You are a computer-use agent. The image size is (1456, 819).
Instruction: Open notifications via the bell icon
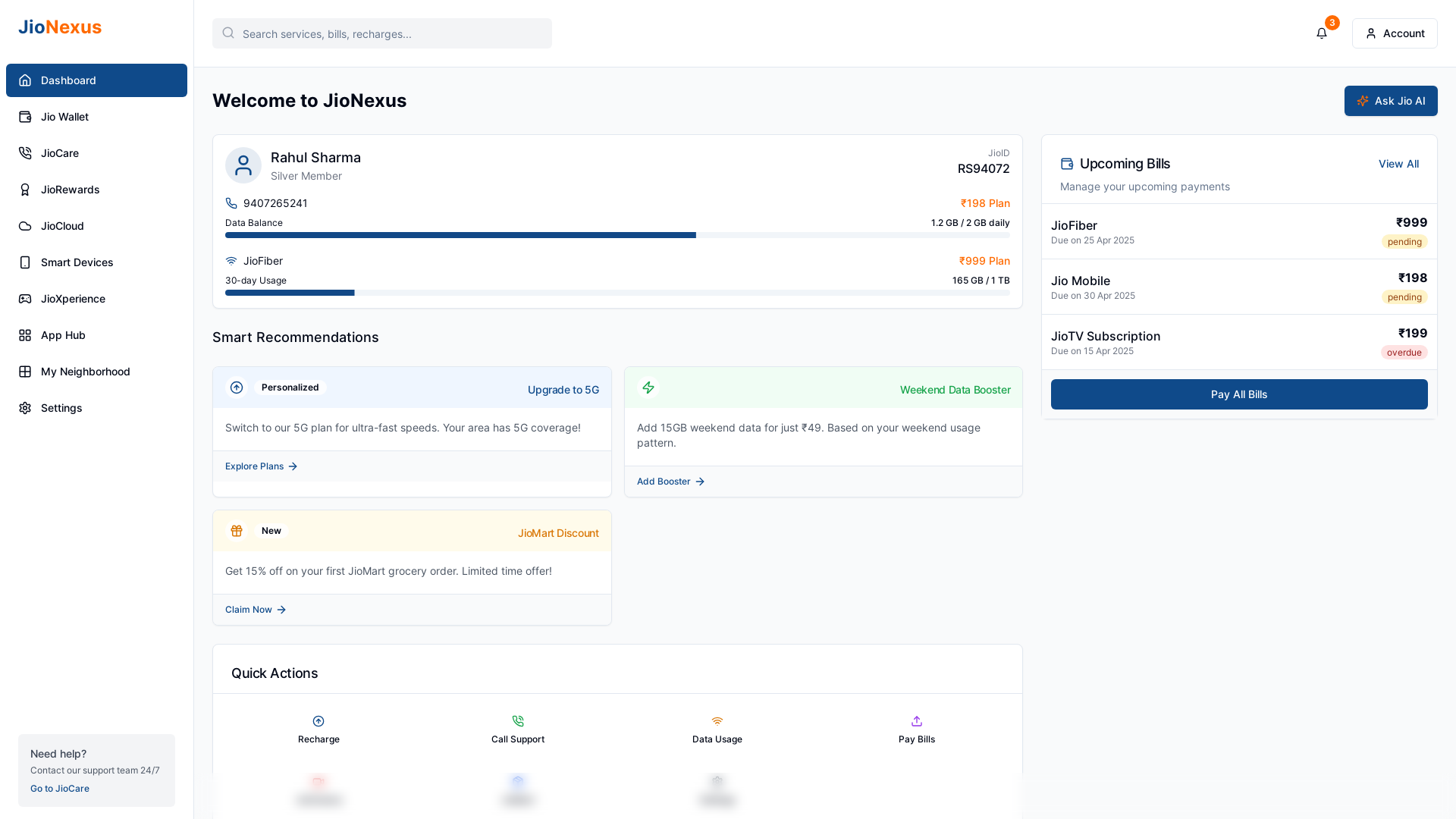click(x=1322, y=33)
